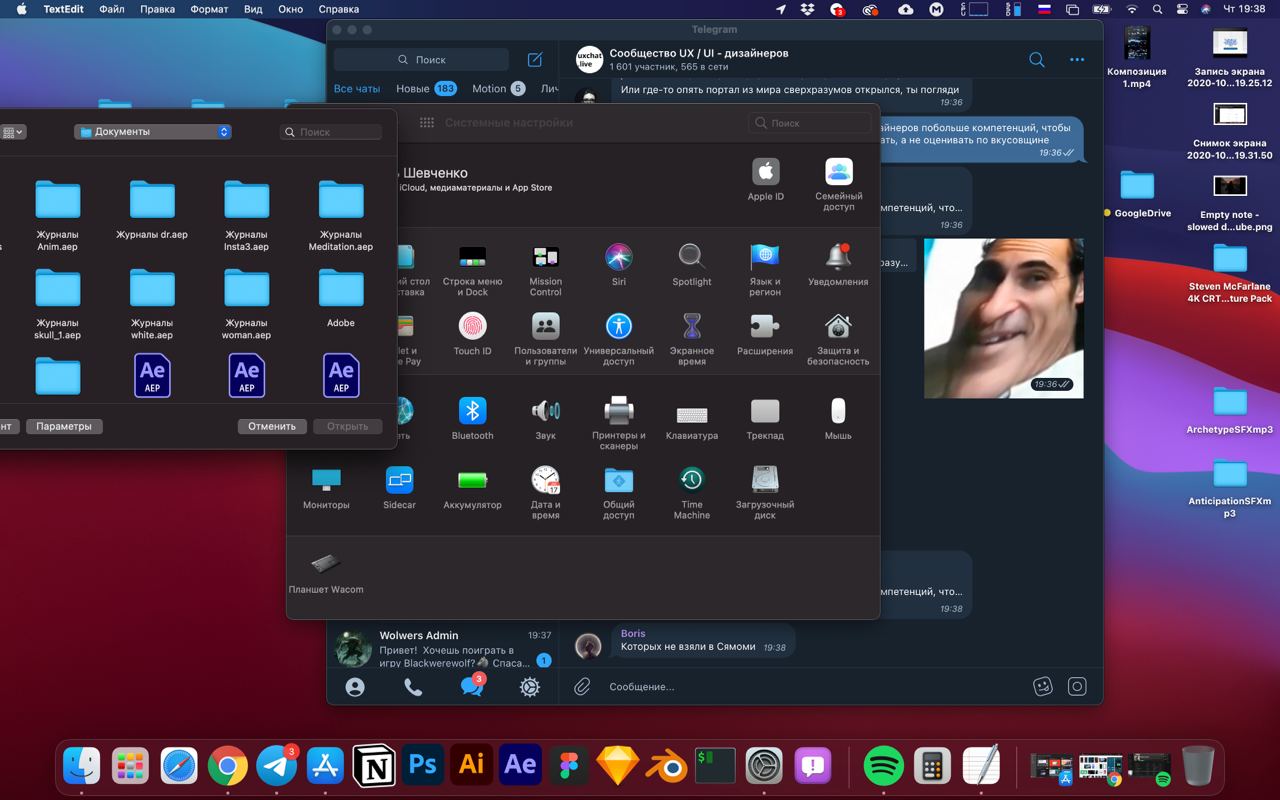Open Touch ID settings
This screenshot has height=800, width=1280.
472,334
